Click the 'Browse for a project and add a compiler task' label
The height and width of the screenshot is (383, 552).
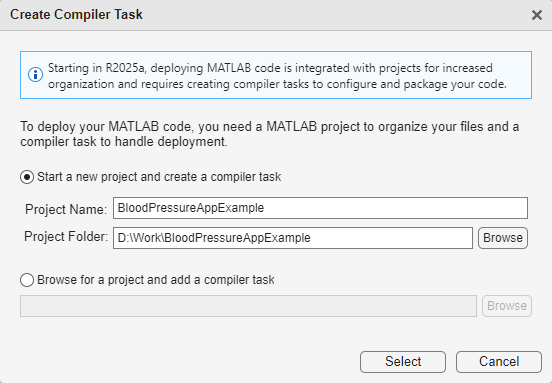[x=156, y=280]
